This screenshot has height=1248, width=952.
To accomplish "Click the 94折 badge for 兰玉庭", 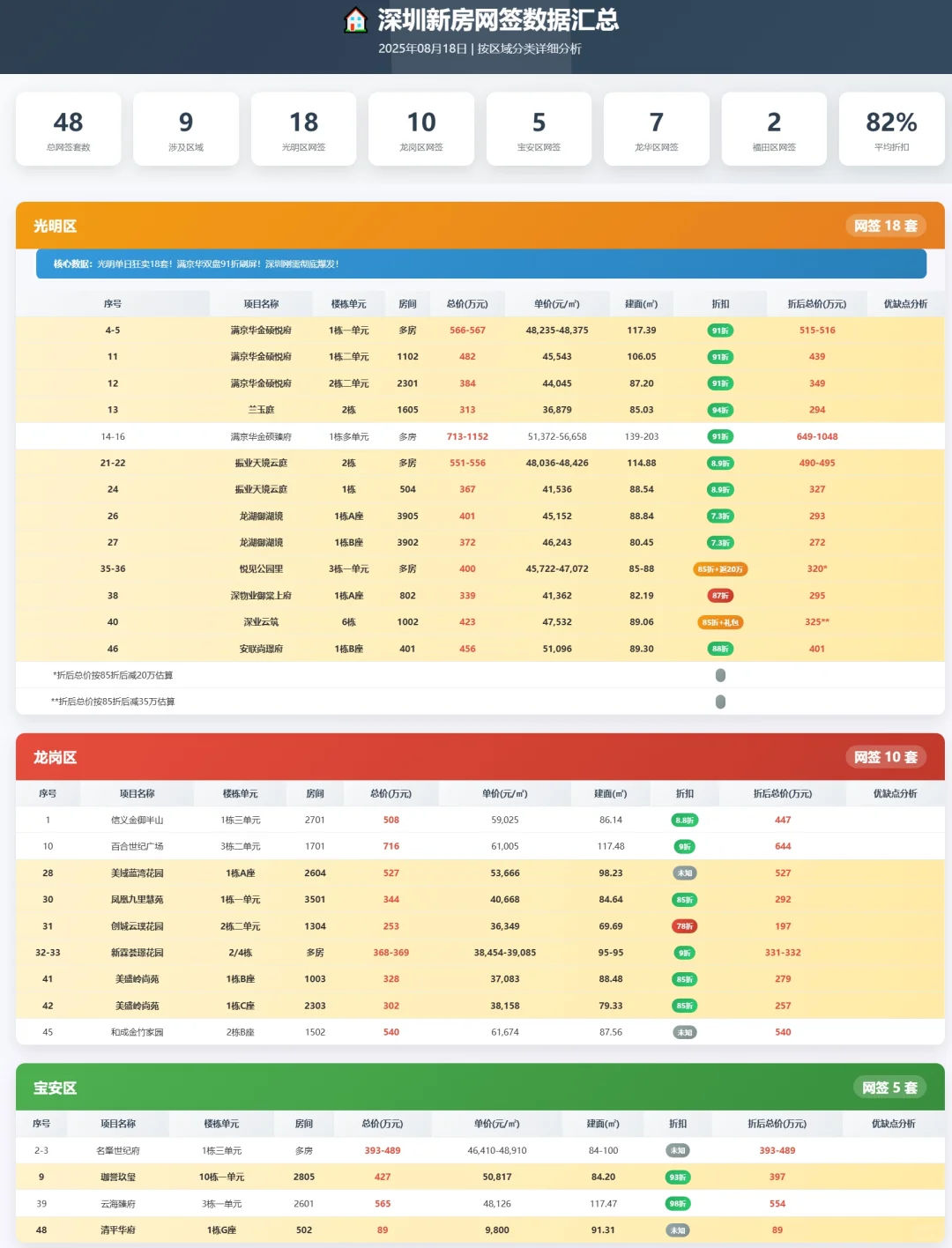I will 720,410.
